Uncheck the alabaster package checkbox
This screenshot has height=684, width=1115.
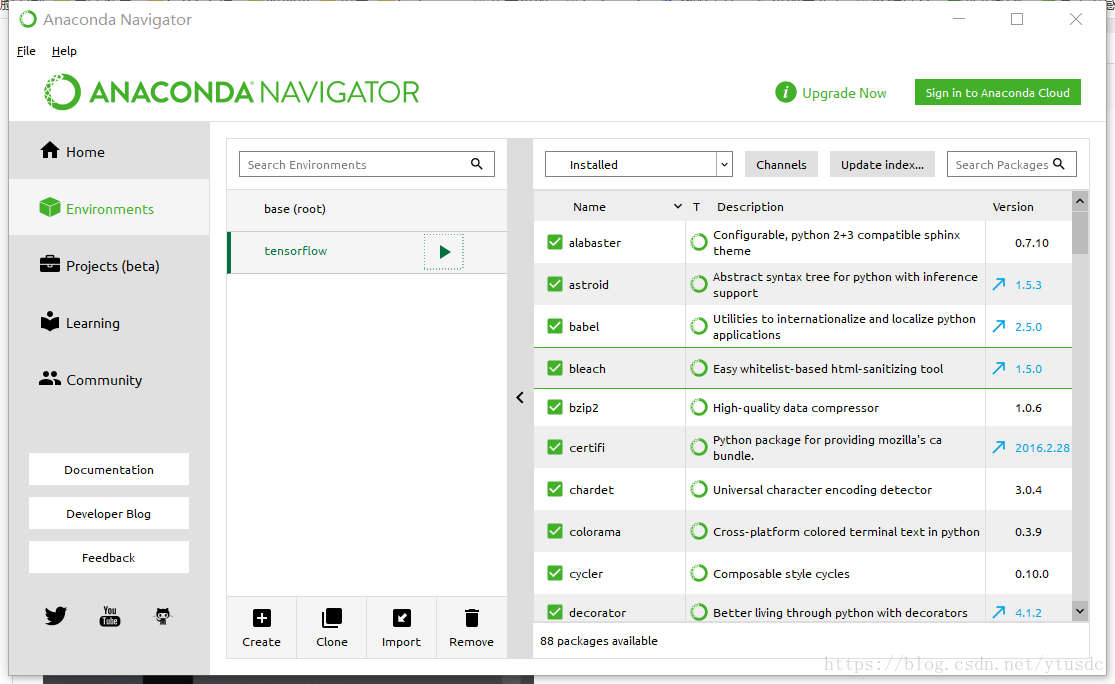pyautogui.click(x=555, y=242)
